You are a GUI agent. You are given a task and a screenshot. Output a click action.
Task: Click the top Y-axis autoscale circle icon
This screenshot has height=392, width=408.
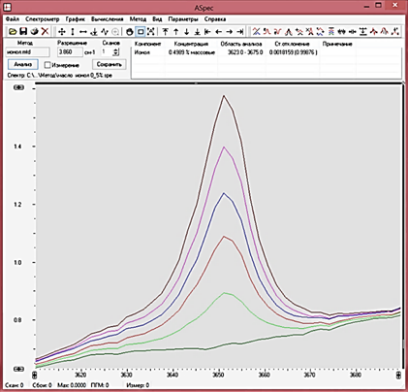[19, 87]
